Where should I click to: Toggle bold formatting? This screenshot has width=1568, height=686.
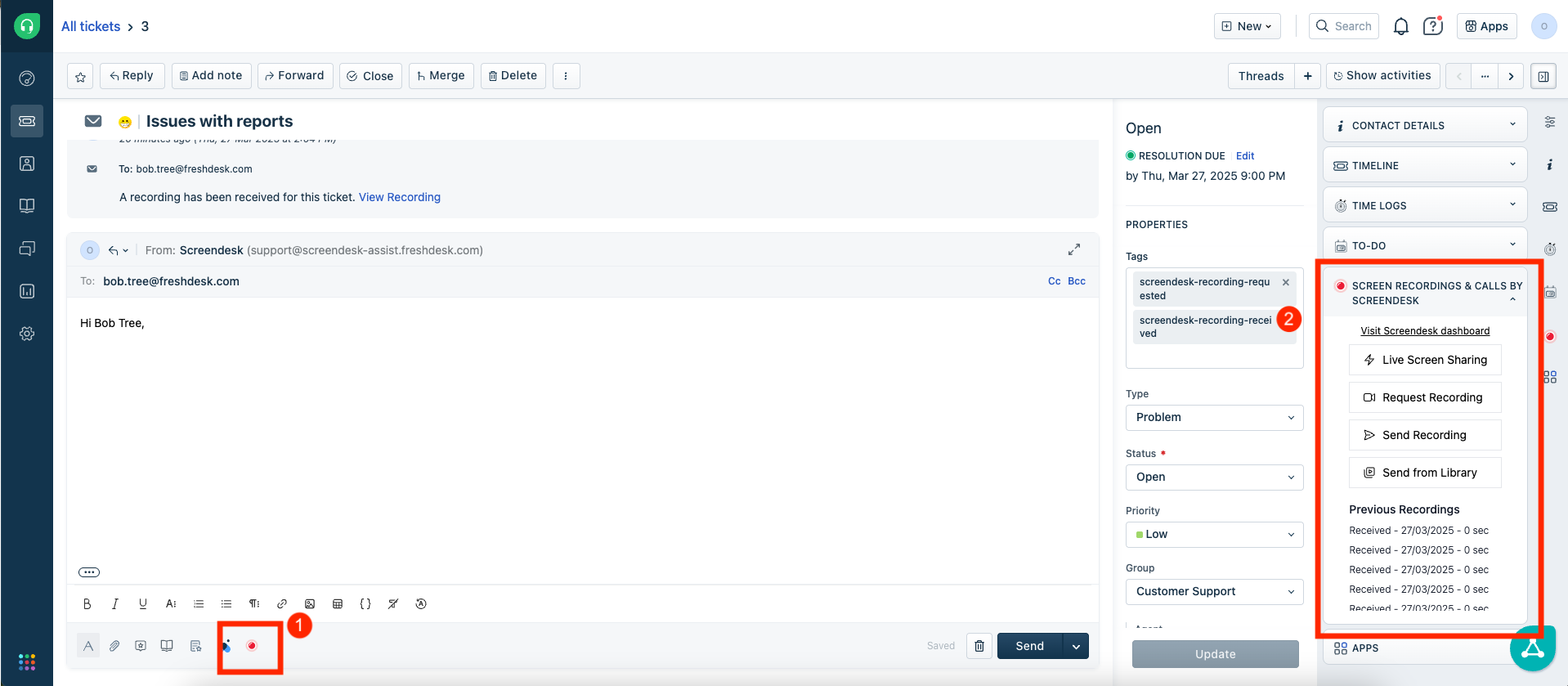point(87,604)
